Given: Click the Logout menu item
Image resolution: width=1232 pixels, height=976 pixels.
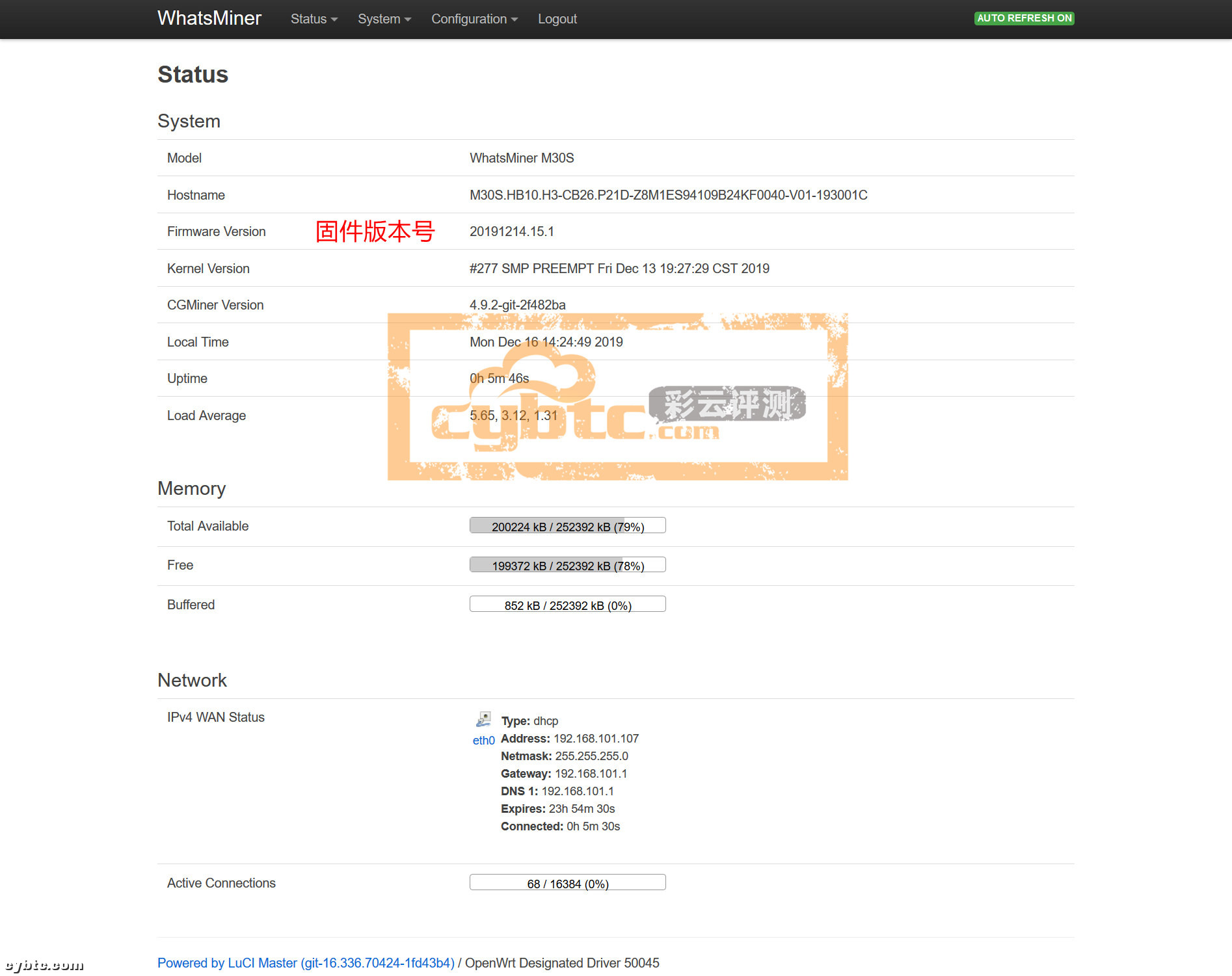Looking at the screenshot, I should tap(557, 19).
